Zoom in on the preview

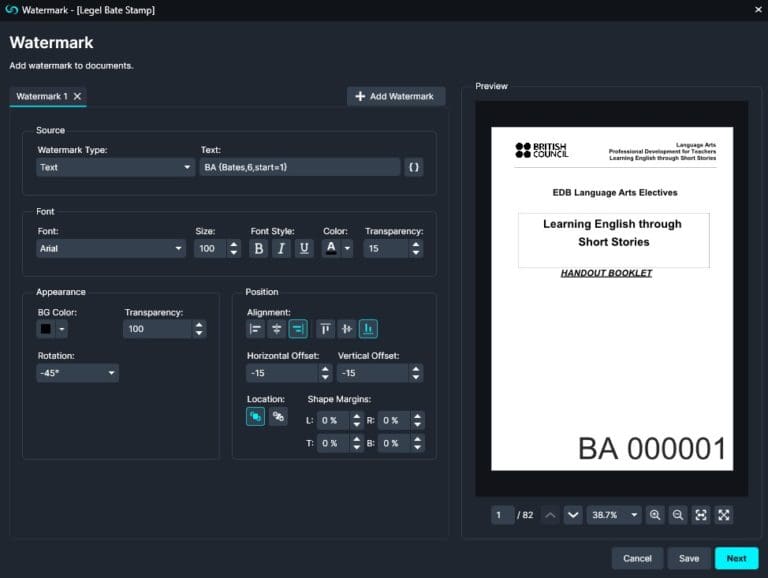655,515
